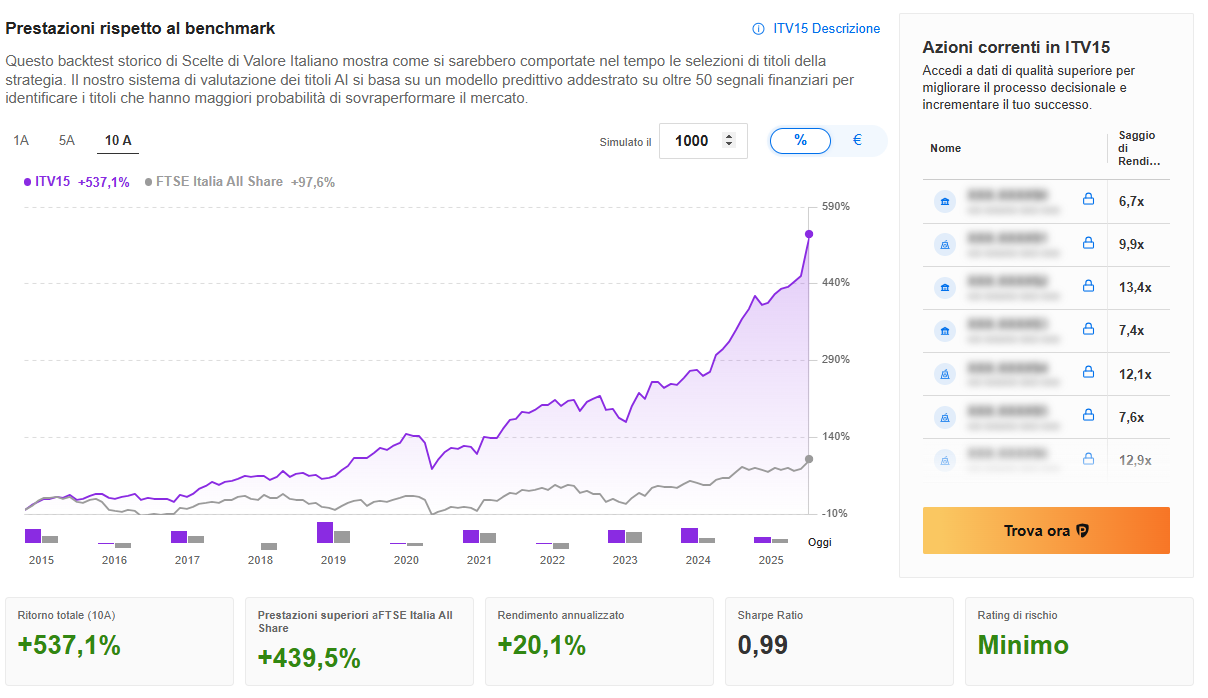The width and height of the screenshot is (1208, 698).
Task: Click the 2025 year label
Action: click(771, 560)
